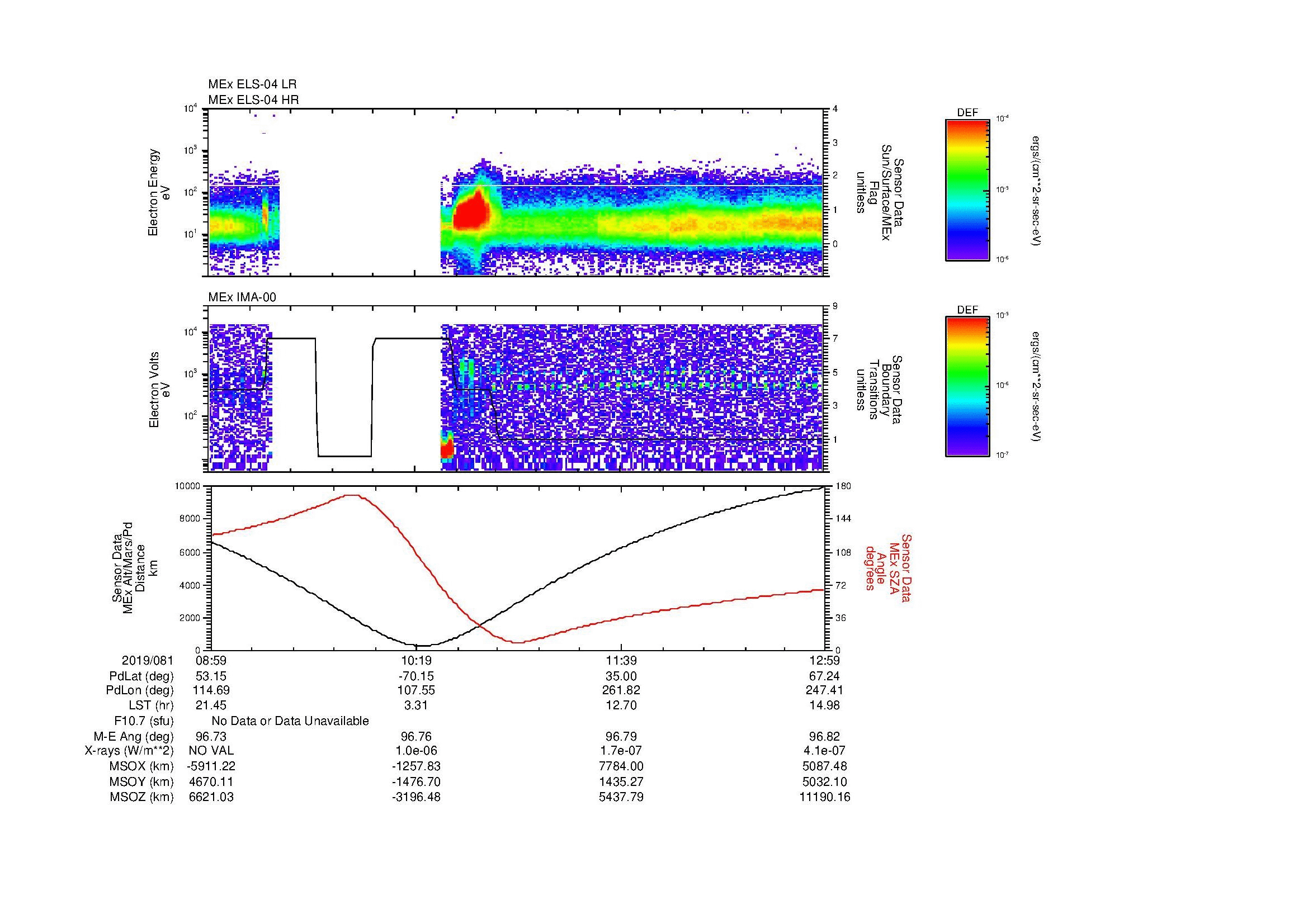Click the time tick label '12:59'
The image size is (1308, 924).
tap(824, 660)
